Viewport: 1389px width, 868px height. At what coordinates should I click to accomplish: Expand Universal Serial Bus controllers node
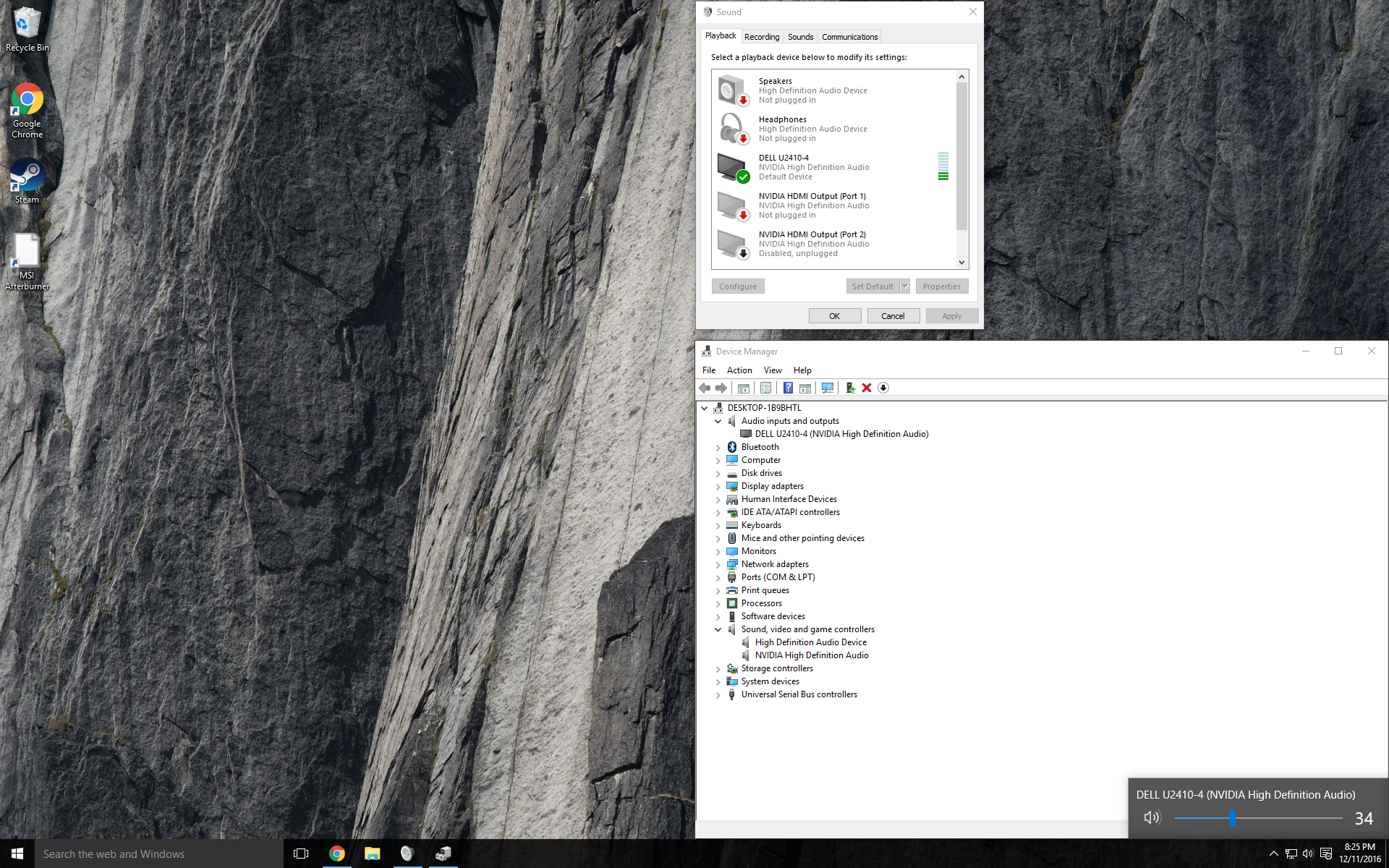[x=718, y=694]
